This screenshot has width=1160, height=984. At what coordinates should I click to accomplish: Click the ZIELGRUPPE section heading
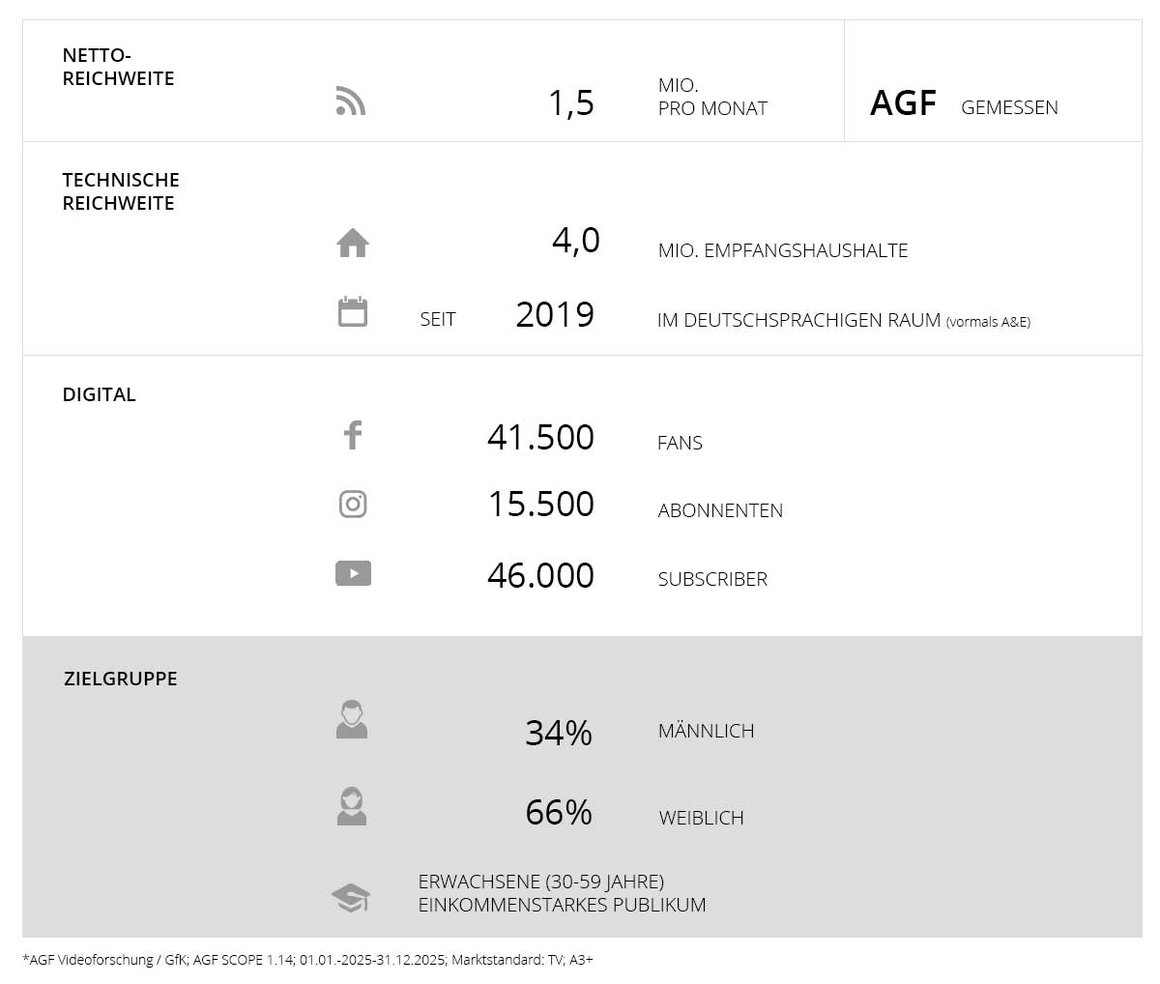(120, 678)
